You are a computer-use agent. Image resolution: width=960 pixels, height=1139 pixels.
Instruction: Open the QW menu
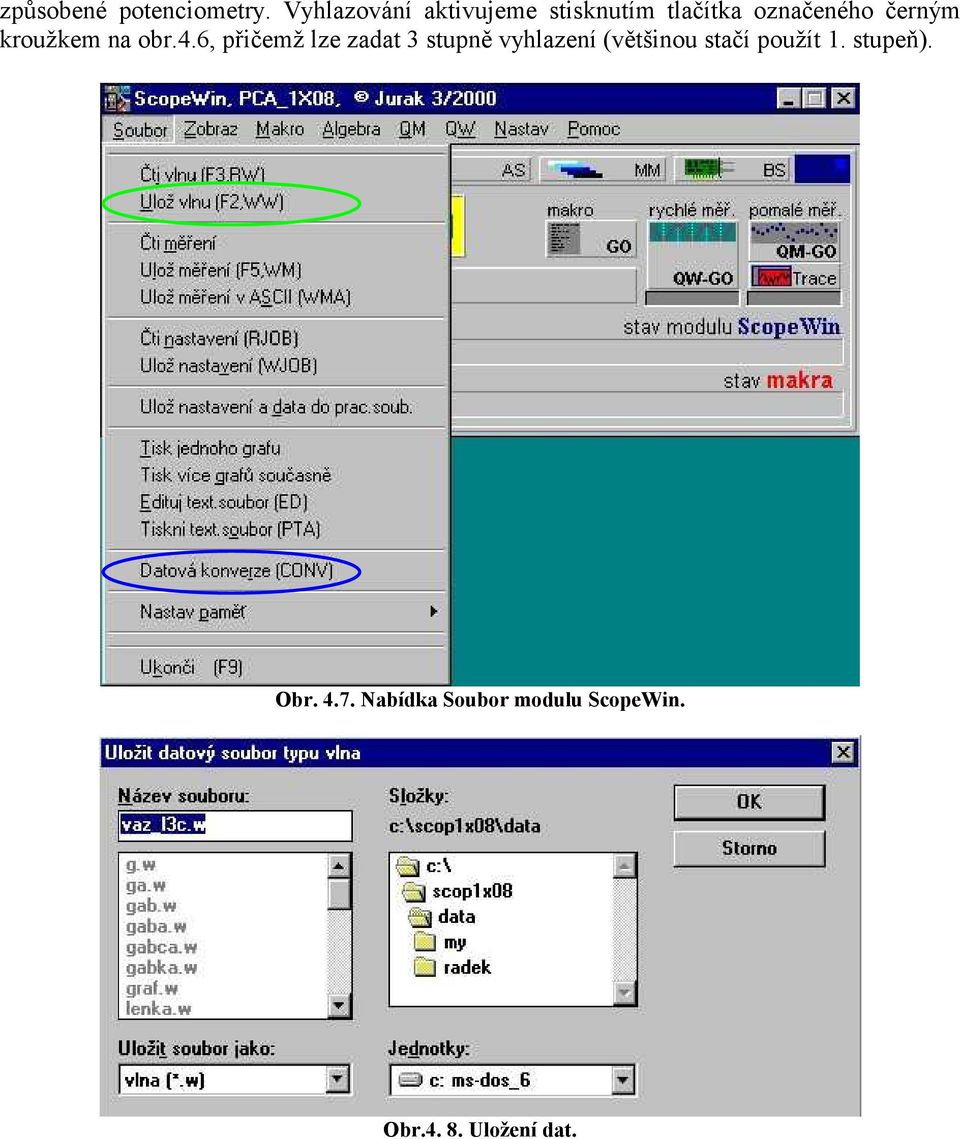pos(460,129)
